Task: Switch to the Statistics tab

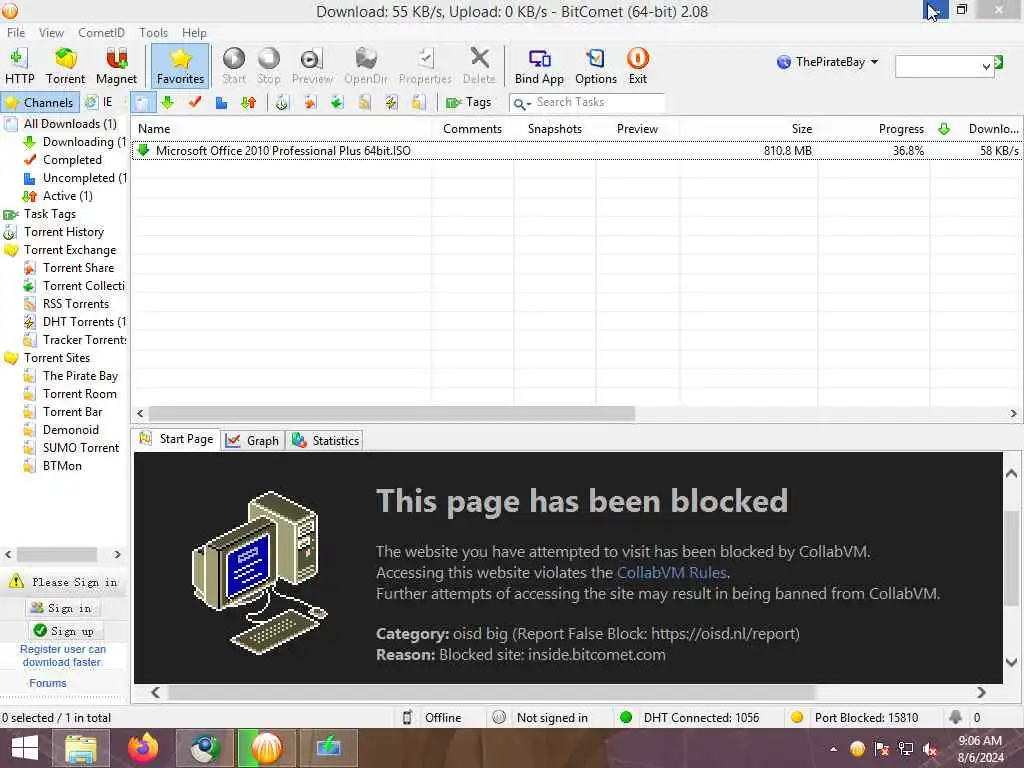Action: pos(325,441)
